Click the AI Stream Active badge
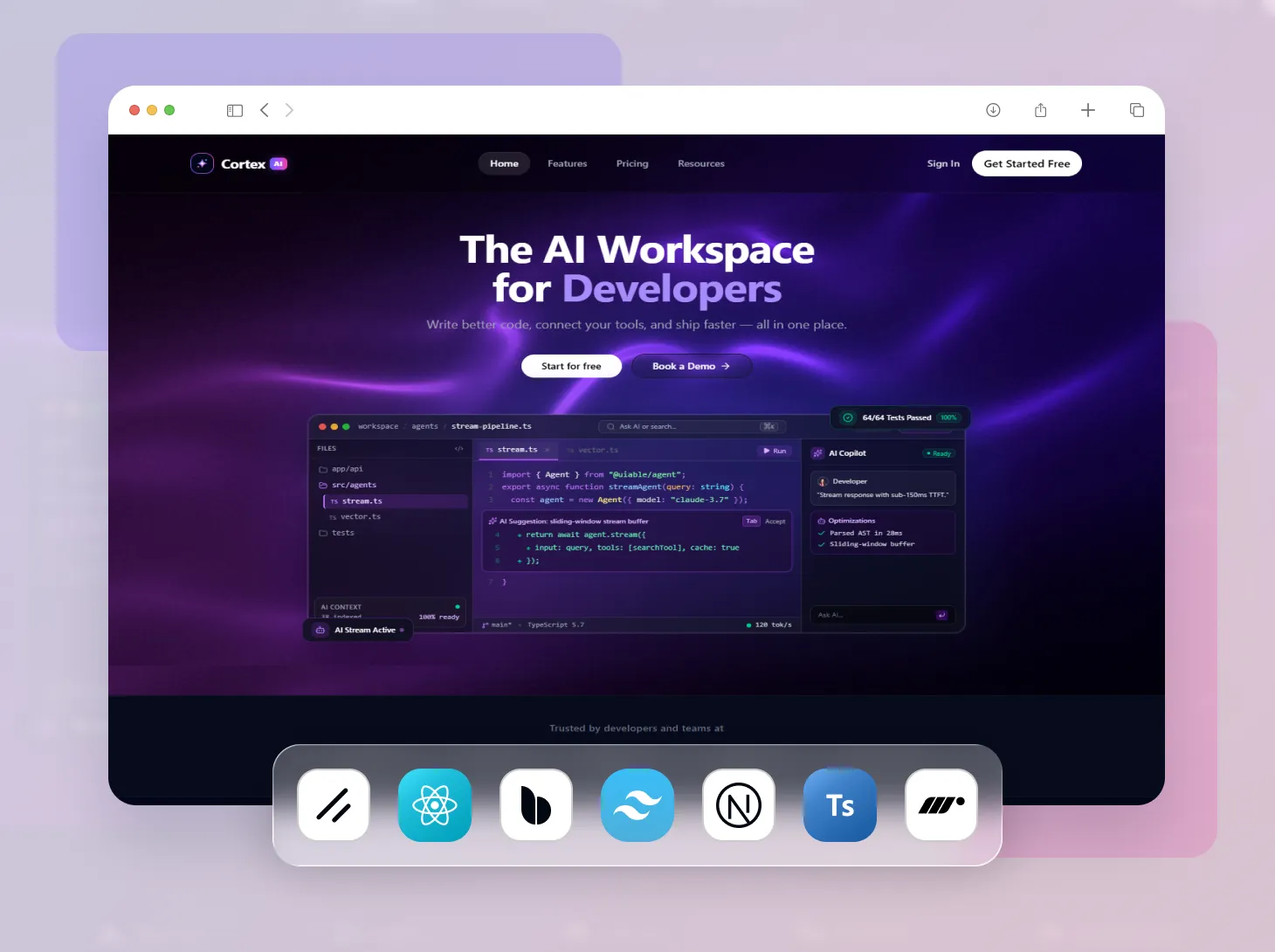The width and height of the screenshot is (1275, 952). point(358,630)
